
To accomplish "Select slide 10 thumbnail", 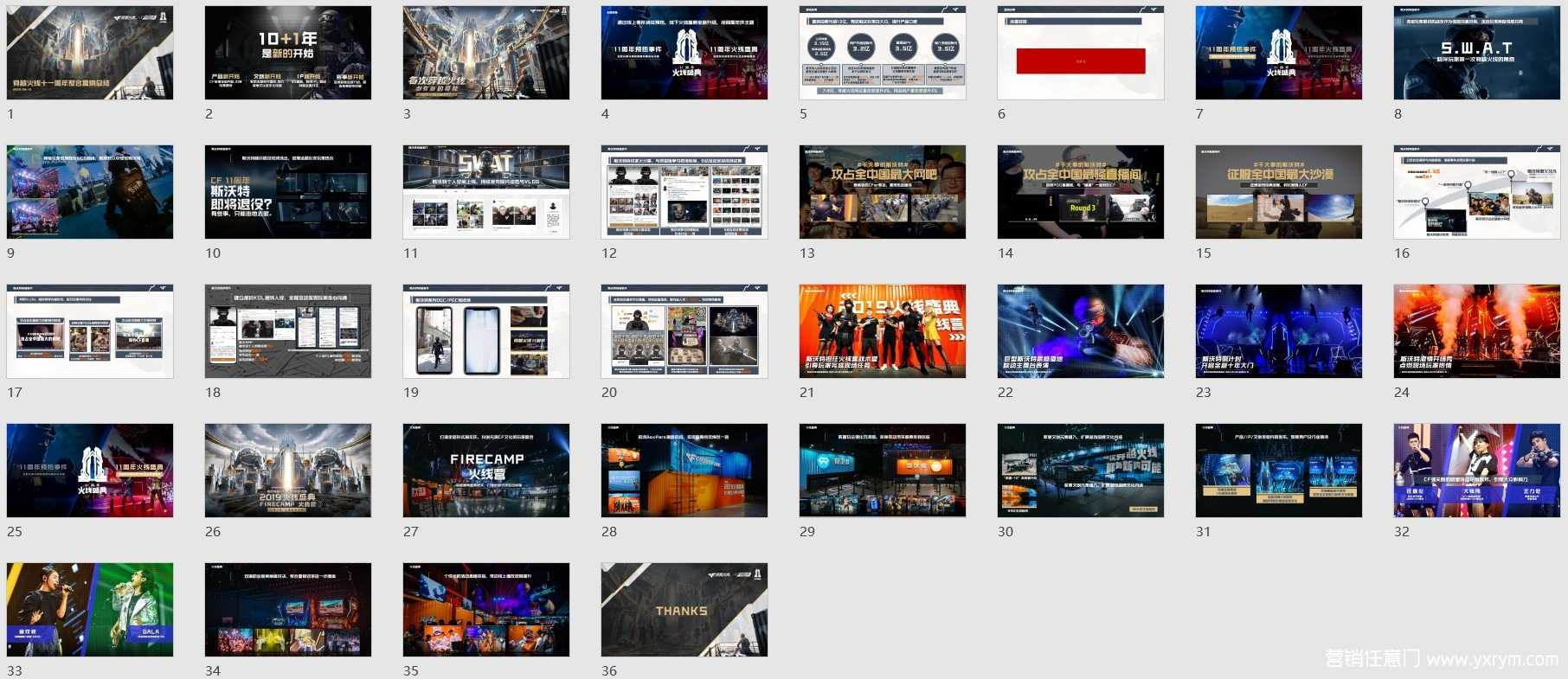I will coord(288,192).
